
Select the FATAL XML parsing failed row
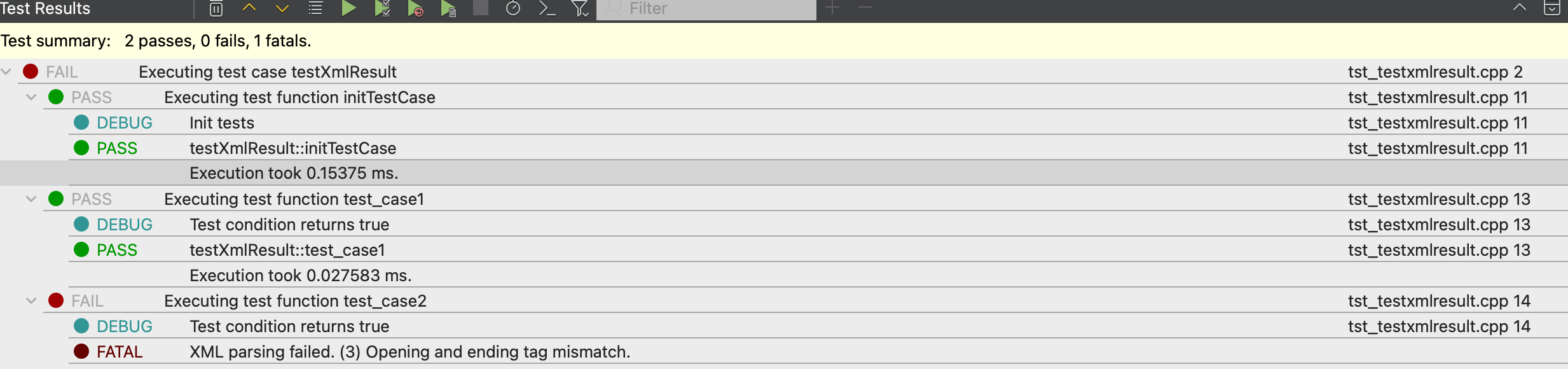(x=409, y=352)
